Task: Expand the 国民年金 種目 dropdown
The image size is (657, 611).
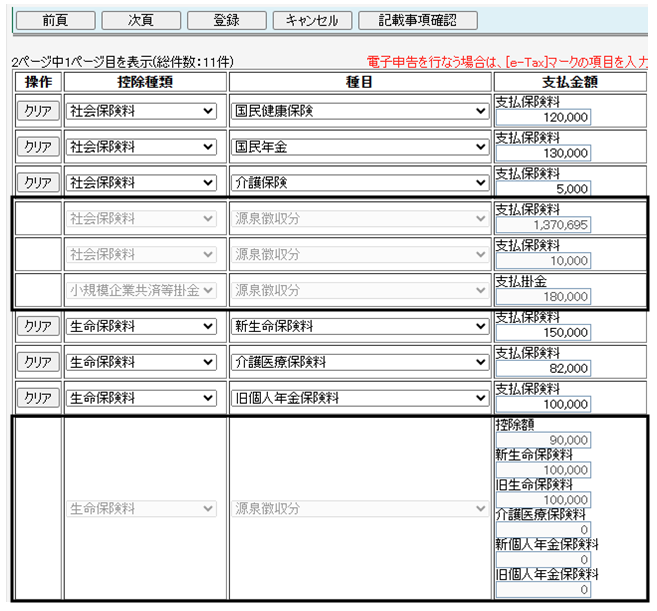Action: click(360, 147)
